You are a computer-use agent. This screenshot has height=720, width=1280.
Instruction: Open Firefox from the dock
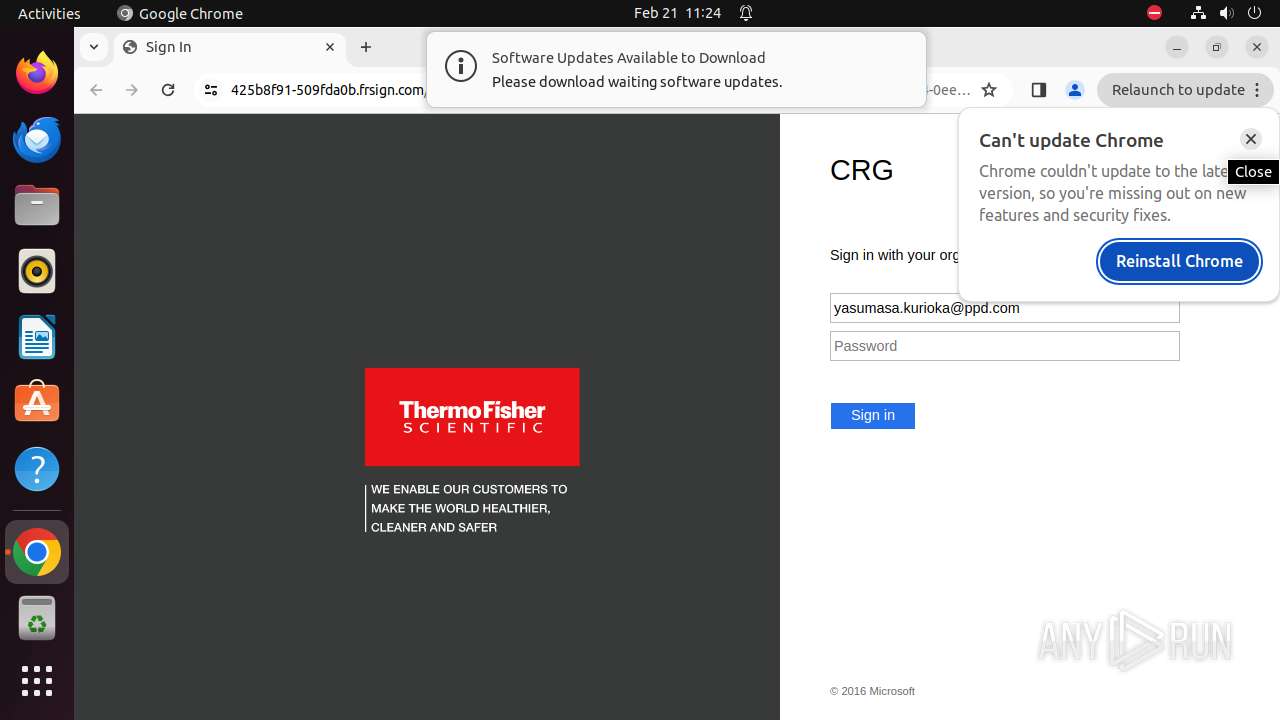37,73
